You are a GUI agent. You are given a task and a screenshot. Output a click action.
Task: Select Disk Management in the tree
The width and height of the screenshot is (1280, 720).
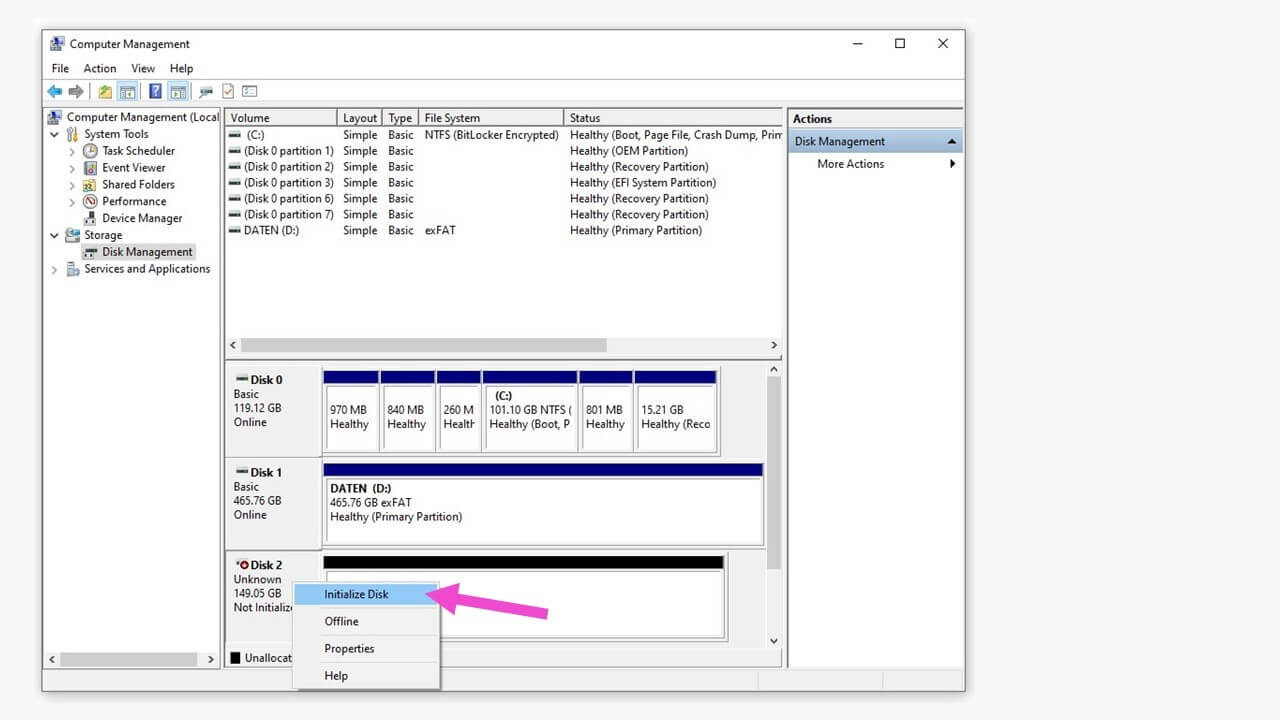[147, 252]
